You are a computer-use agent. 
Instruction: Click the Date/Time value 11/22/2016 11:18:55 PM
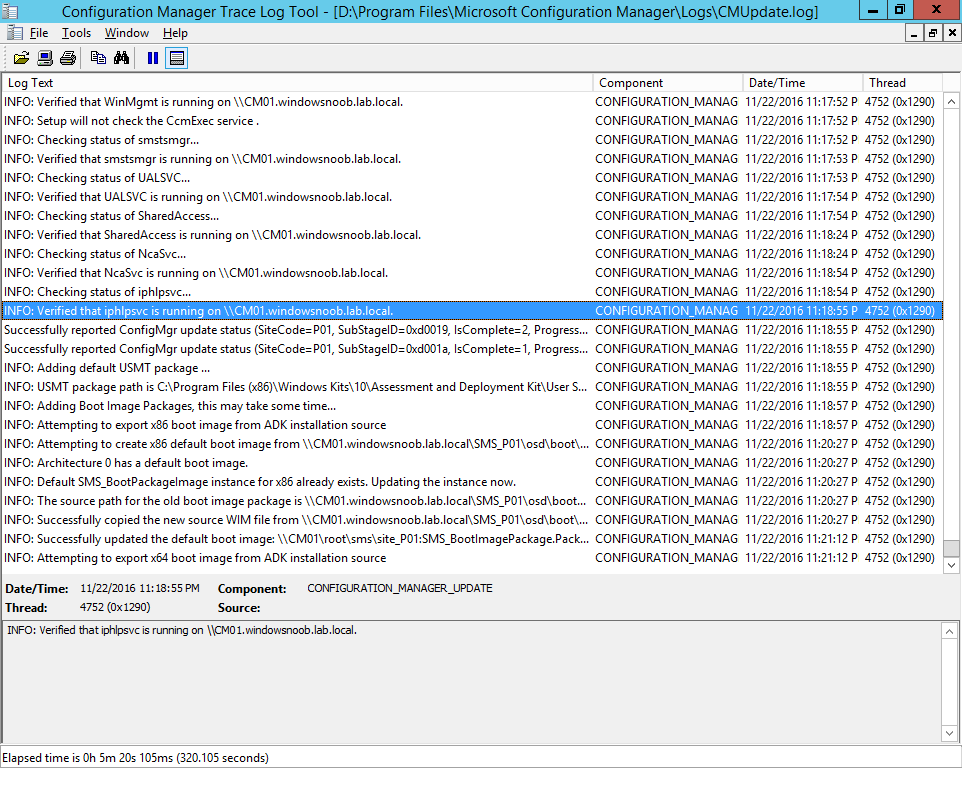pyautogui.click(x=140, y=589)
